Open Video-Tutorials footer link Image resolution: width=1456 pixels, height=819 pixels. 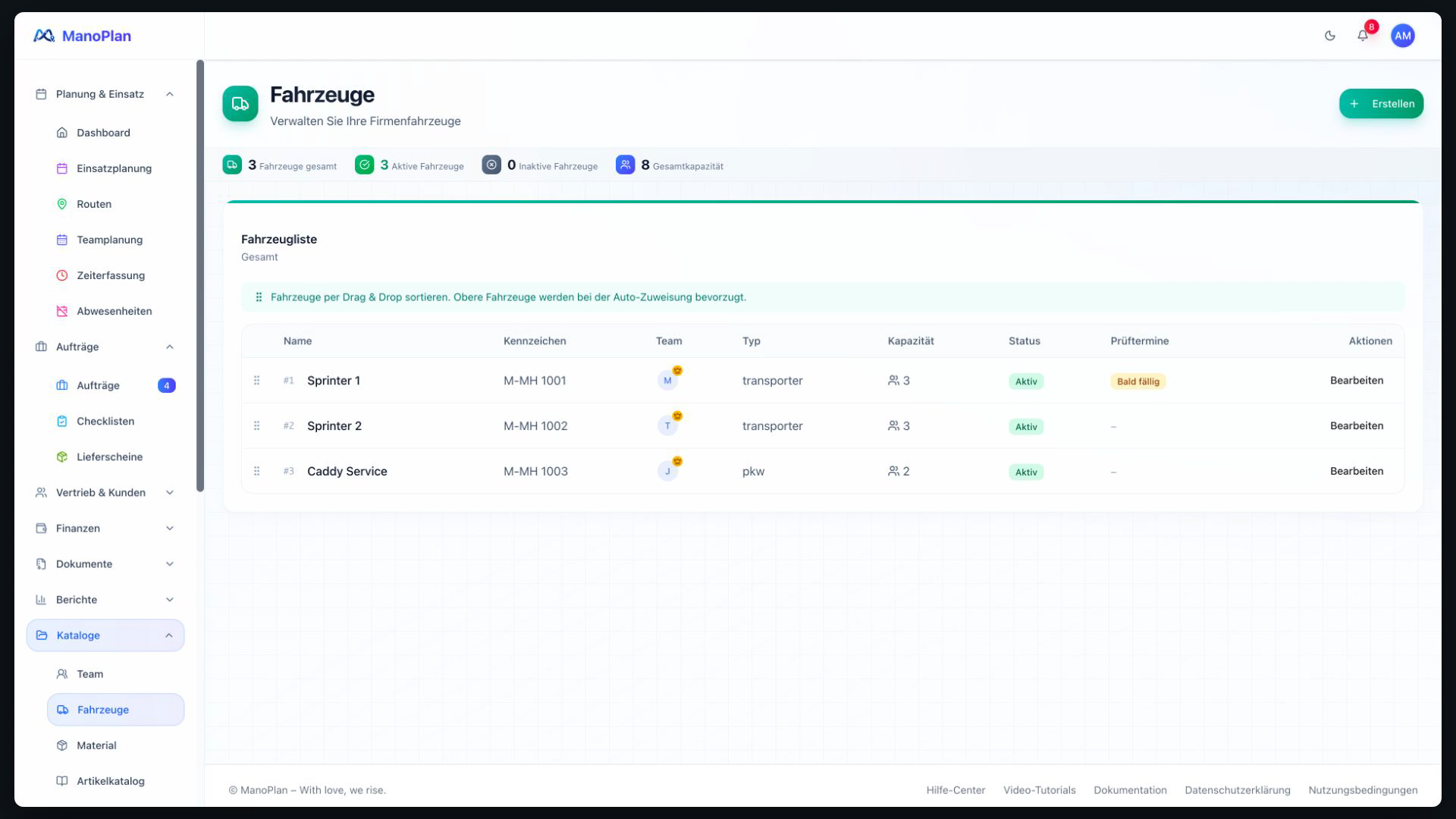[1039, 790]
